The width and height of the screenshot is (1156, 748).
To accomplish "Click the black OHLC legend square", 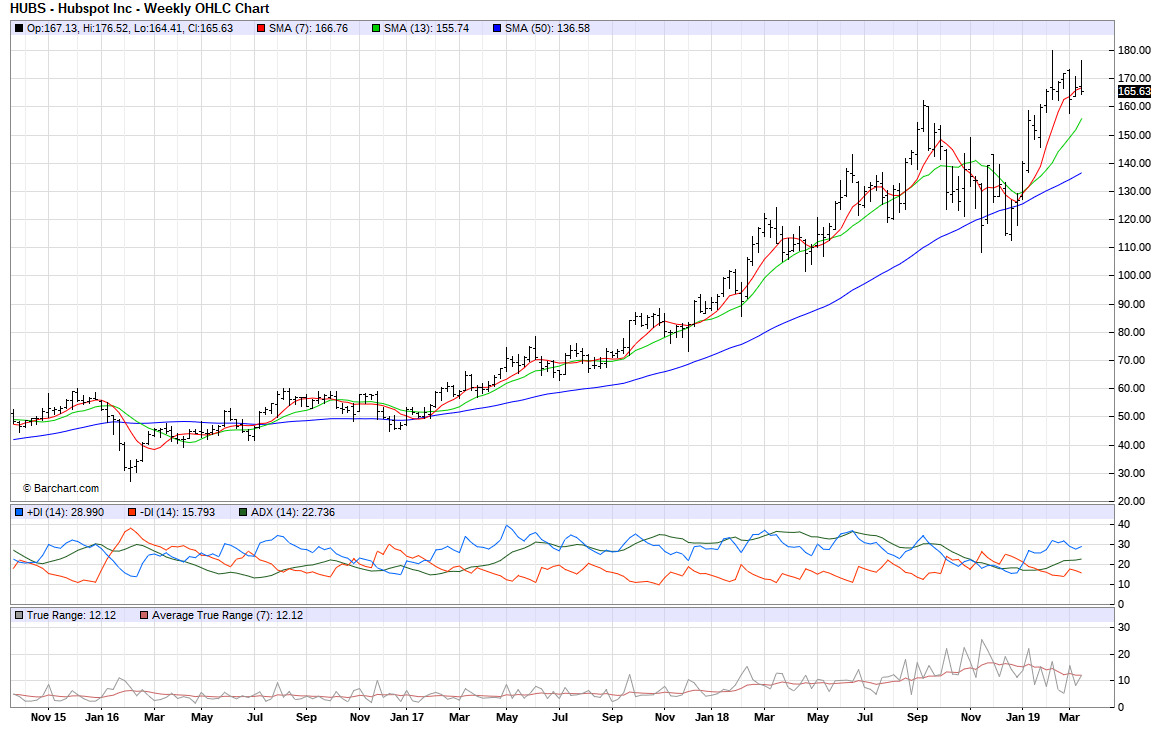I will [x=19, y=28].
